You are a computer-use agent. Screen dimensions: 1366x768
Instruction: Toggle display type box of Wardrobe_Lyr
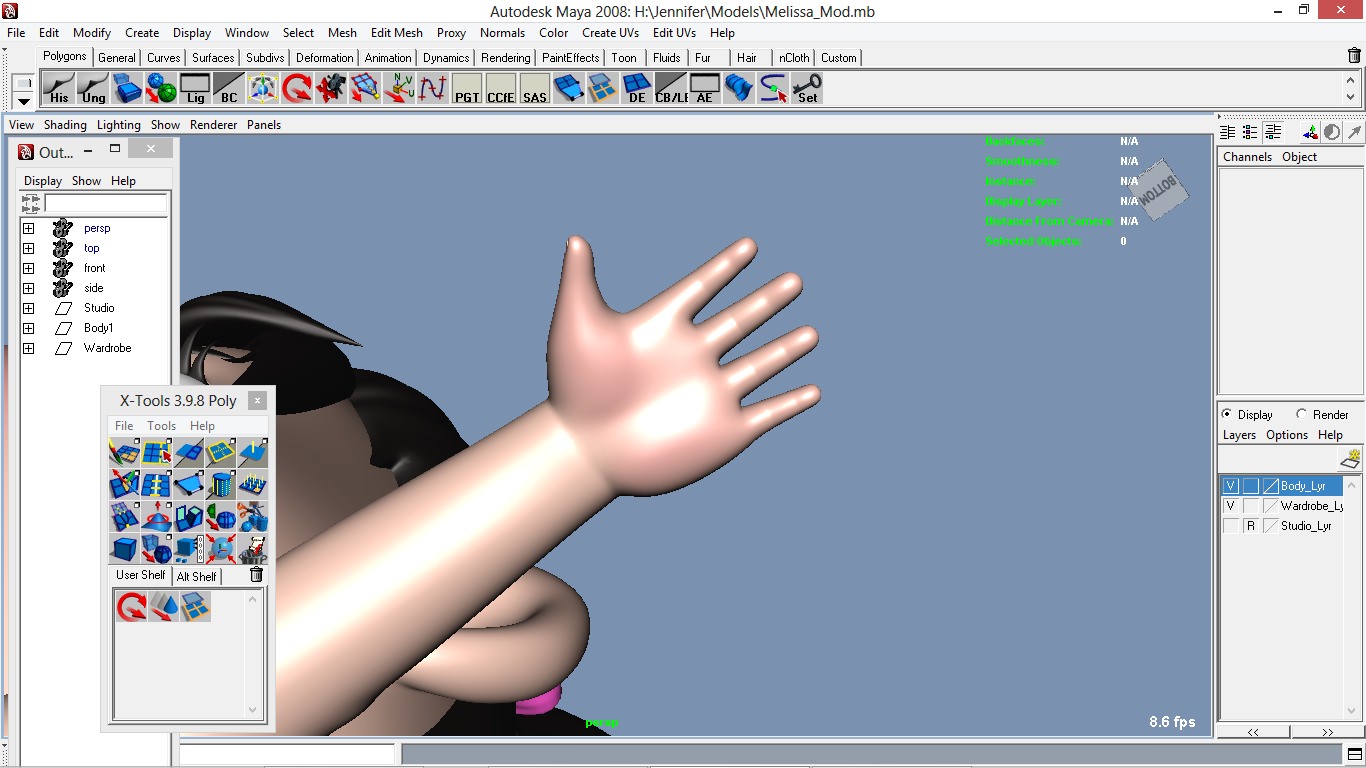point(1250,506)
